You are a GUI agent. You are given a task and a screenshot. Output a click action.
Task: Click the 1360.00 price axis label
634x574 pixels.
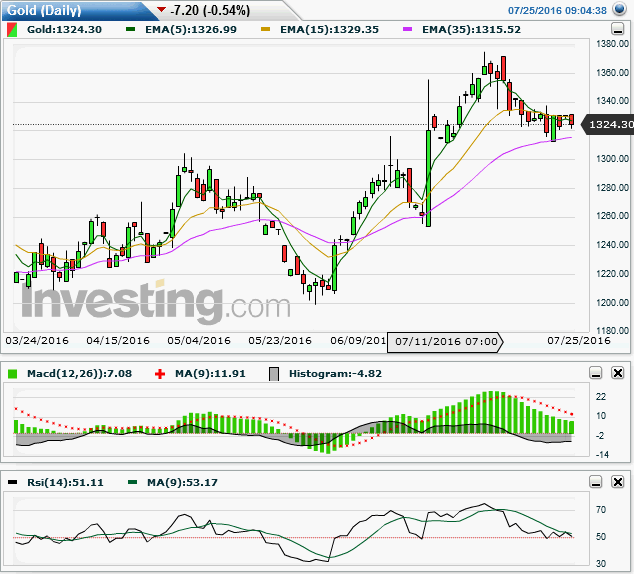coord(613,72)
